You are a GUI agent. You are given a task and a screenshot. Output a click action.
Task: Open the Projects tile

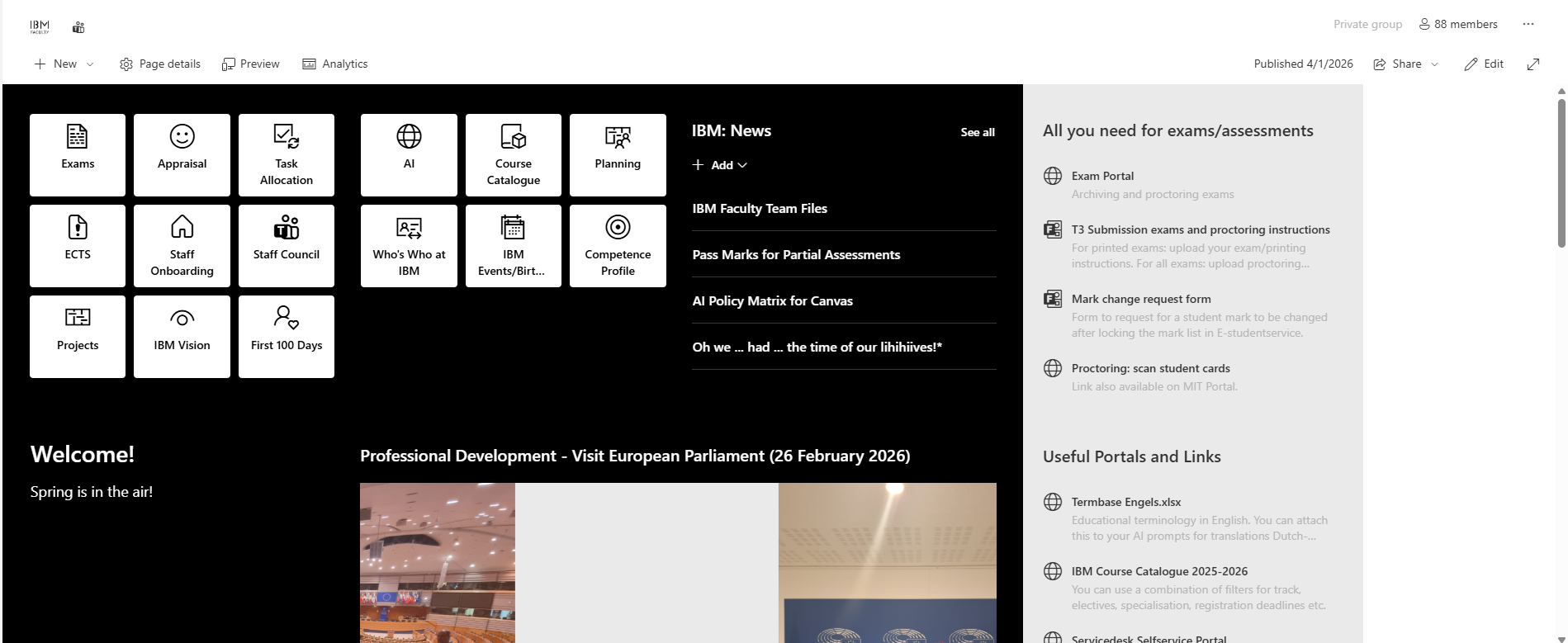78,337
